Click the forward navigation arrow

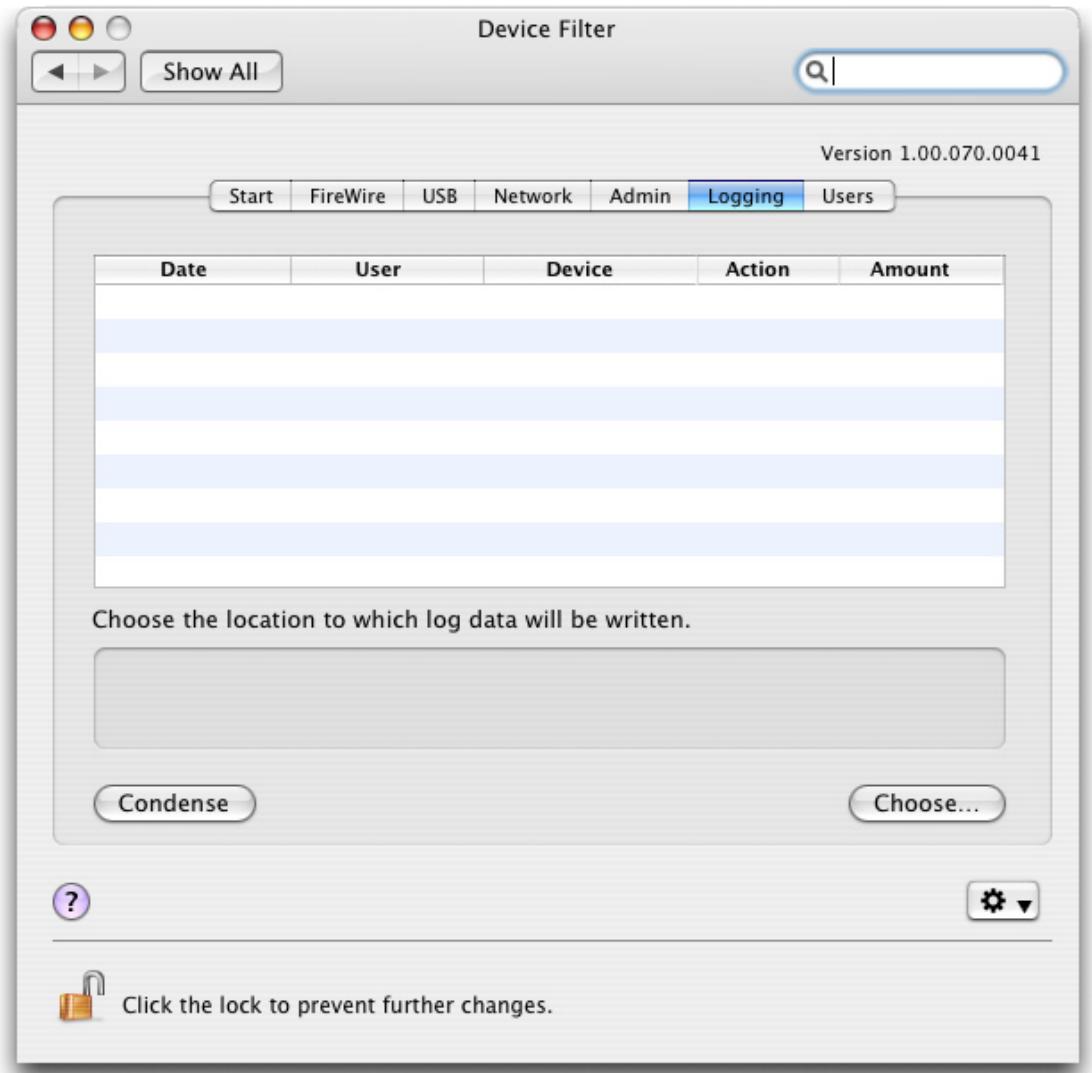102,71
